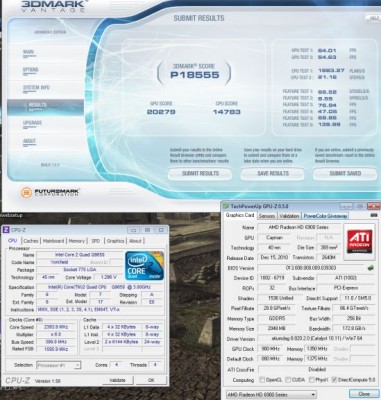This screenshot has width=381, height=400.
Task: Click the GPU-Z title bar app icon
Action: pos(226,206)
